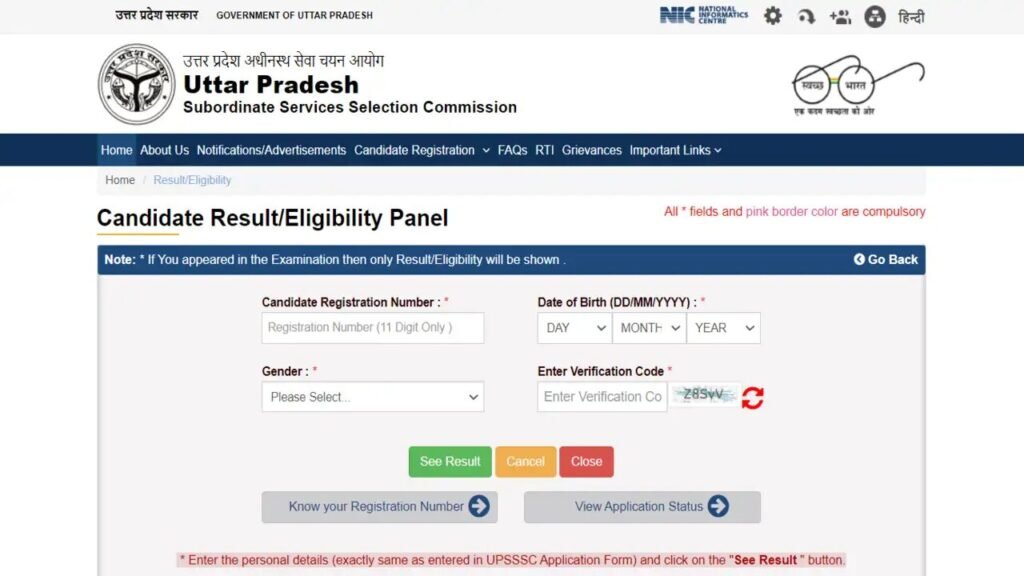Click the accessibility icon beside हिन्दी

(x=874, y=16)
